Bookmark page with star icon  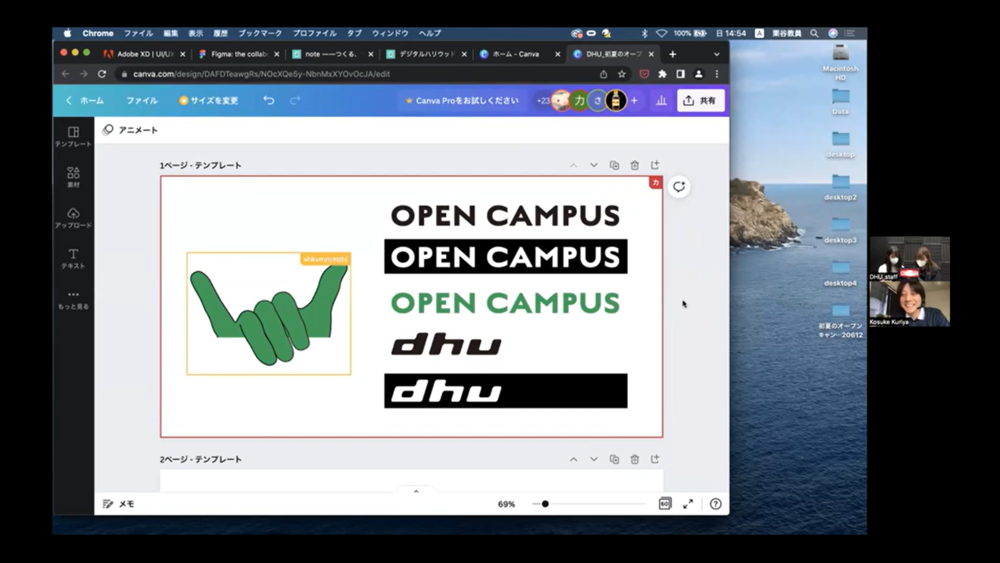point(622,74)
